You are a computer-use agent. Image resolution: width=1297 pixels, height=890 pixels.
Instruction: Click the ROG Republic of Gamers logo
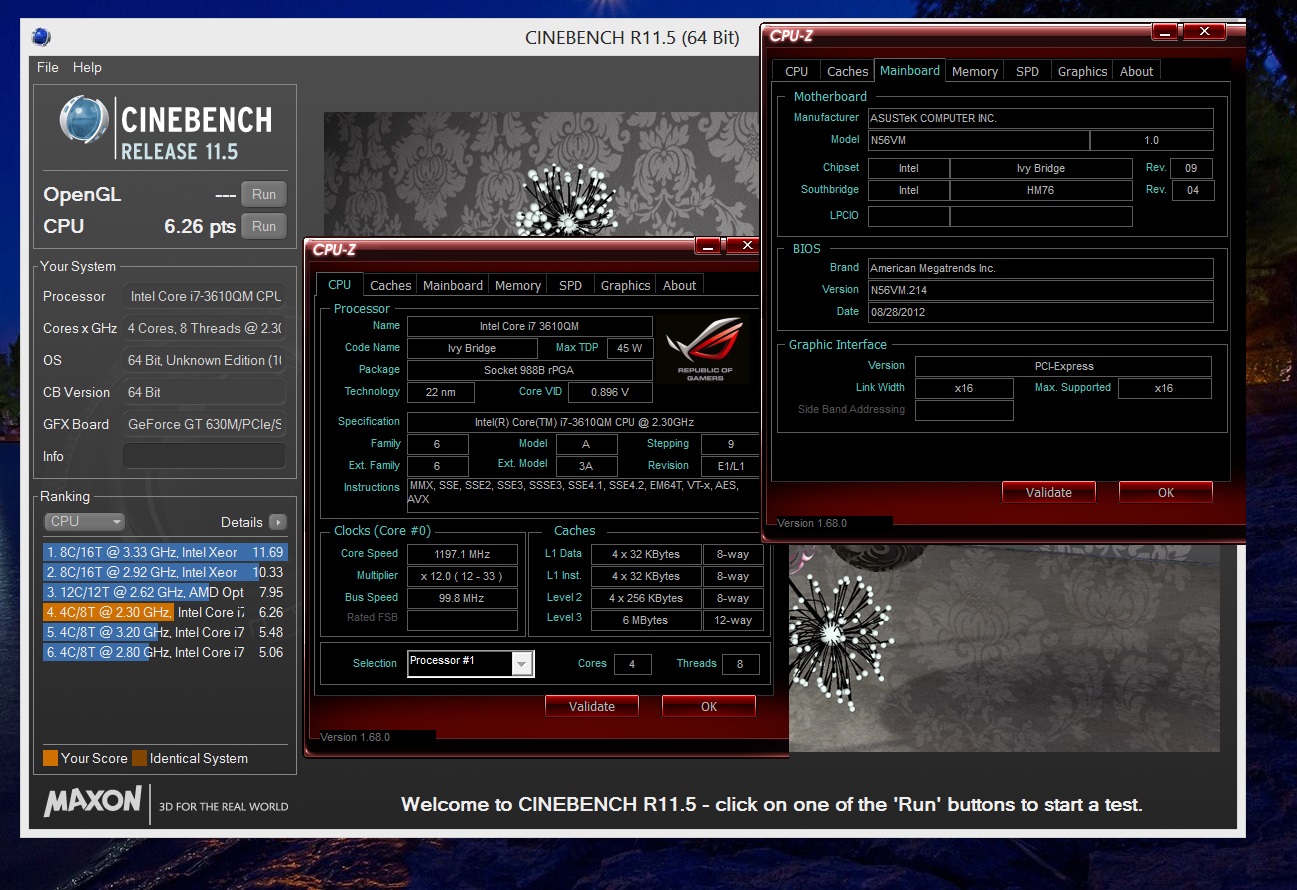click(x=705, y=349)
